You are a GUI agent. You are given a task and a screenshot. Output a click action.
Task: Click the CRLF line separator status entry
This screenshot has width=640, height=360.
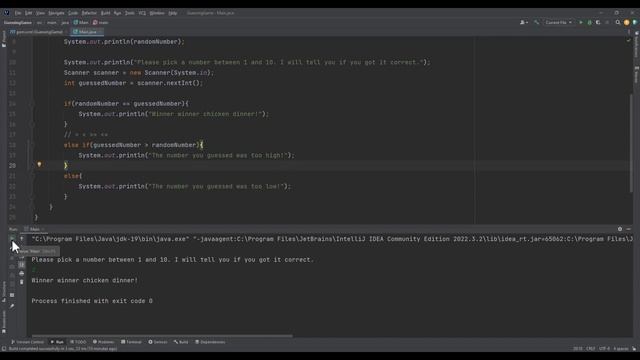tap(590, 349)
